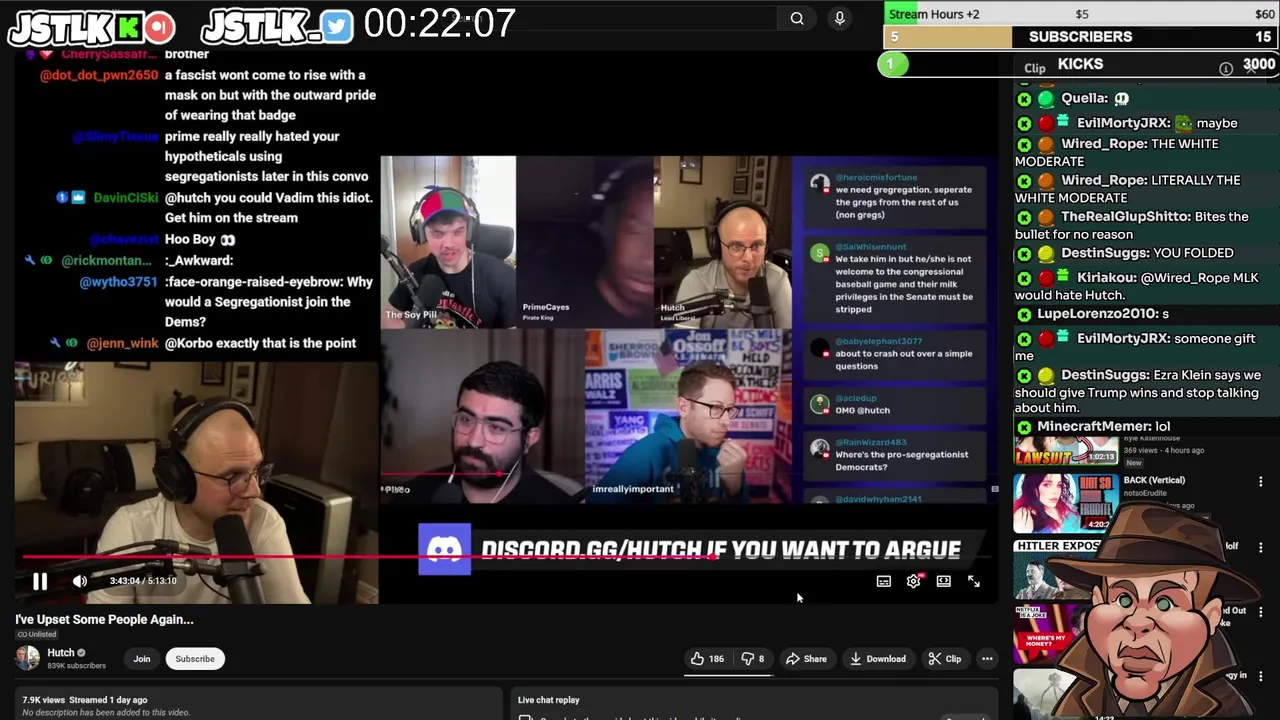The width and height of the screenshot is (1280, 720).
Task: Click the Live chat replay header
Action: click(x=548, y=700)
